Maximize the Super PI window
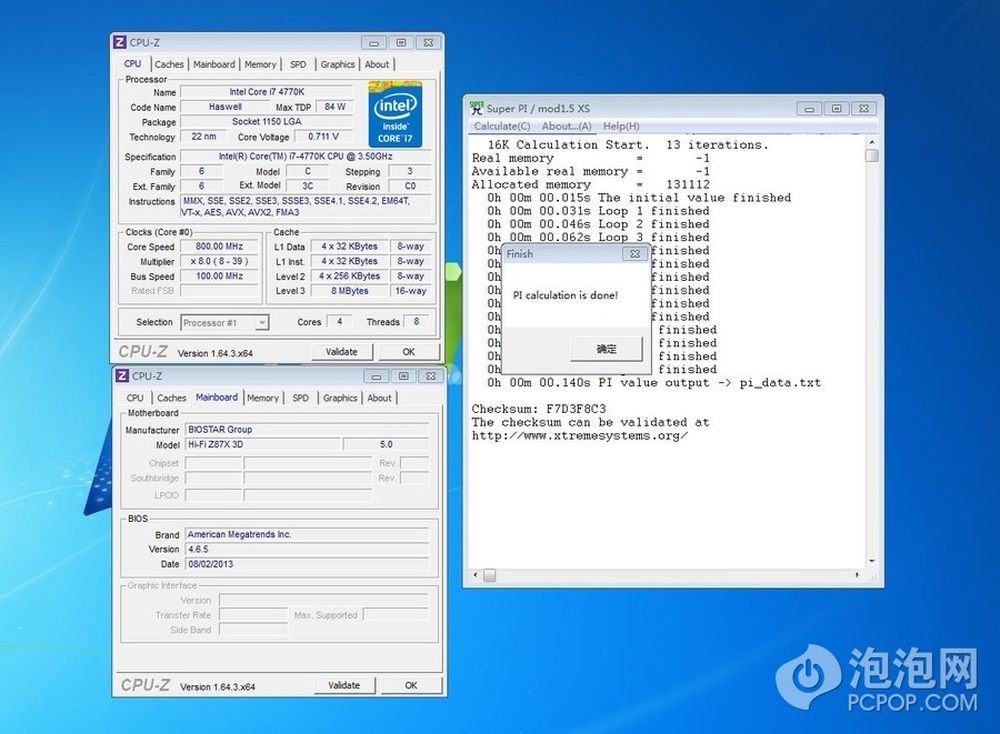This screenshot has height=734, width=1000. click(x=837, y=108)
